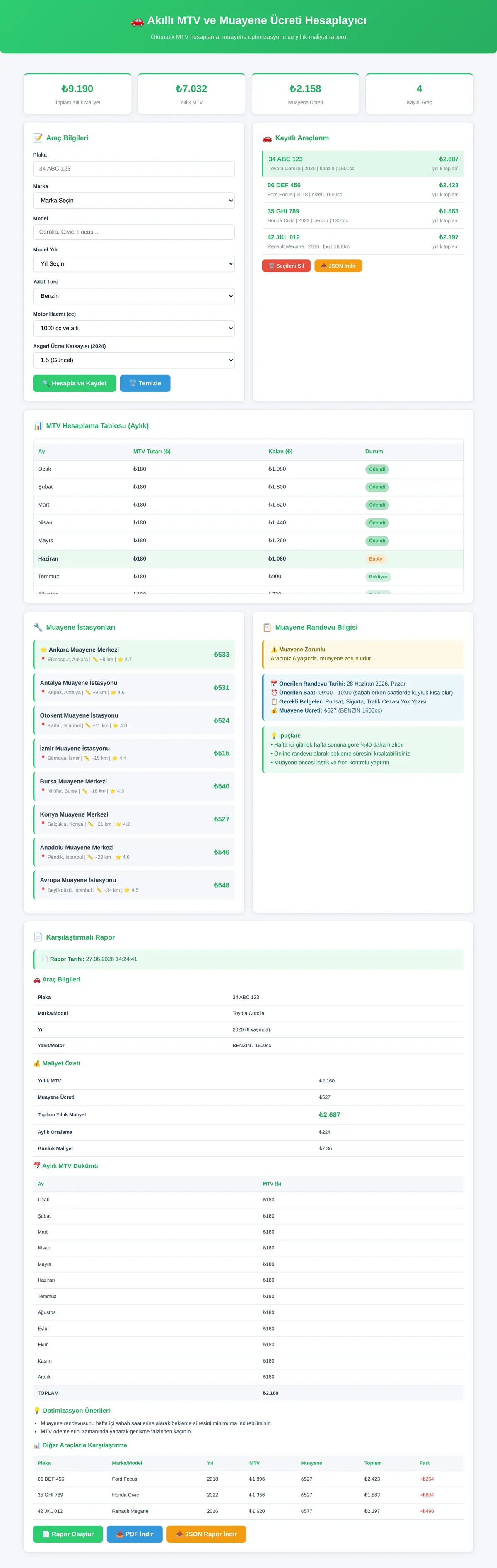Viewport: 497px width, 1568px height.
Task: Click the chart icon beside MTV Hesaplama Tablosu
Action: 38,426
